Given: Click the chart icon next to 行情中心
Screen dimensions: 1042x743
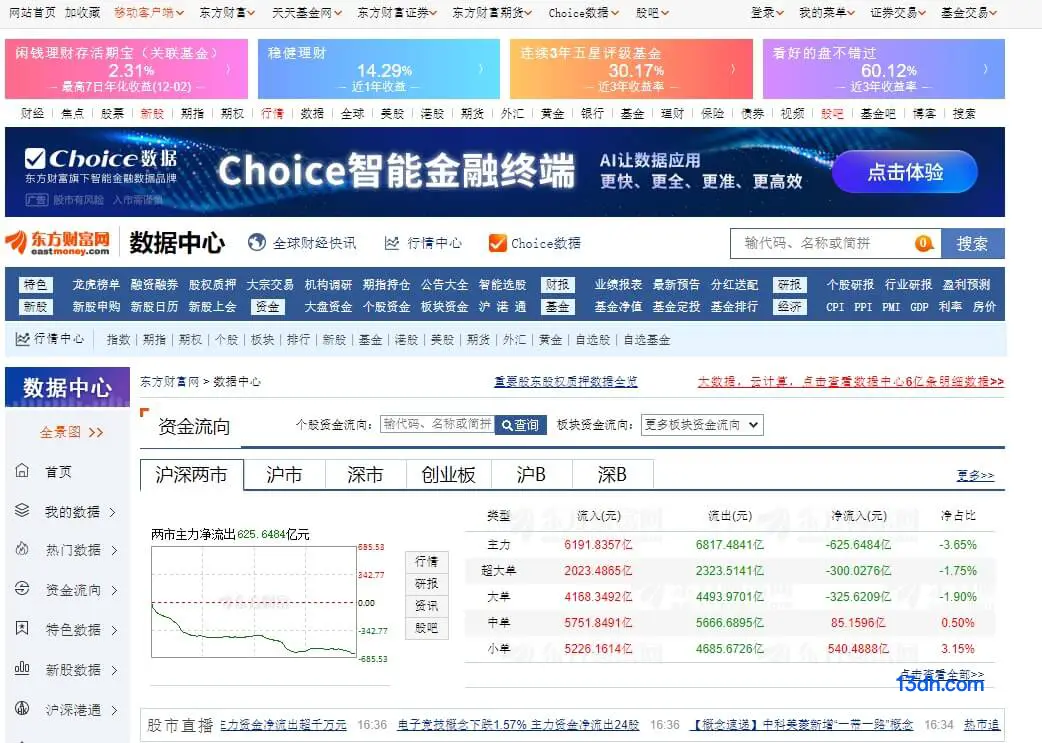Looking at the screenshot, I should tap(392, 243).
